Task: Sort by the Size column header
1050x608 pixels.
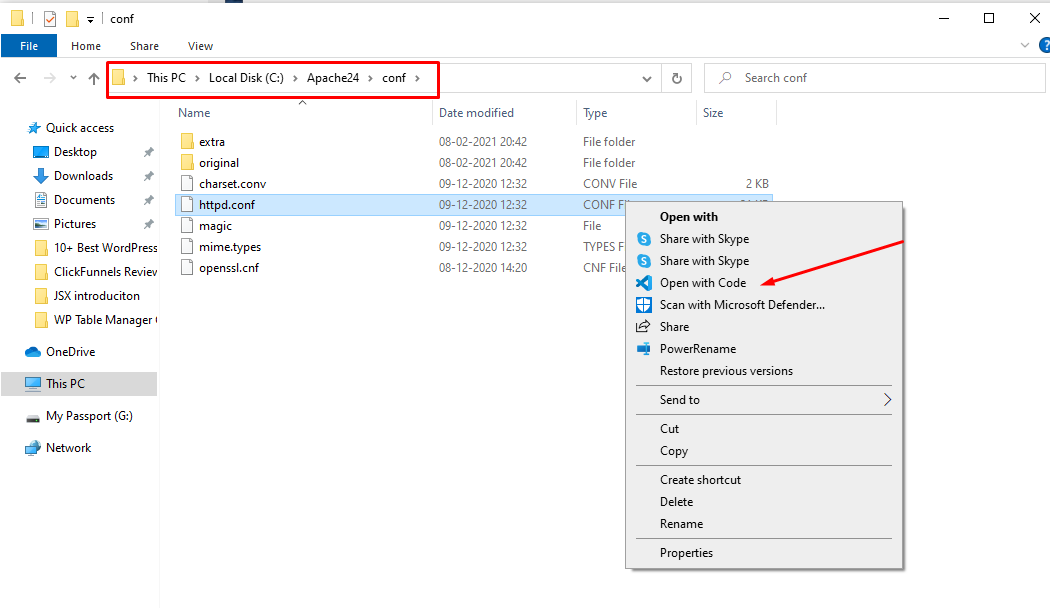Action: pyautogui.click(x=712, y=113)
